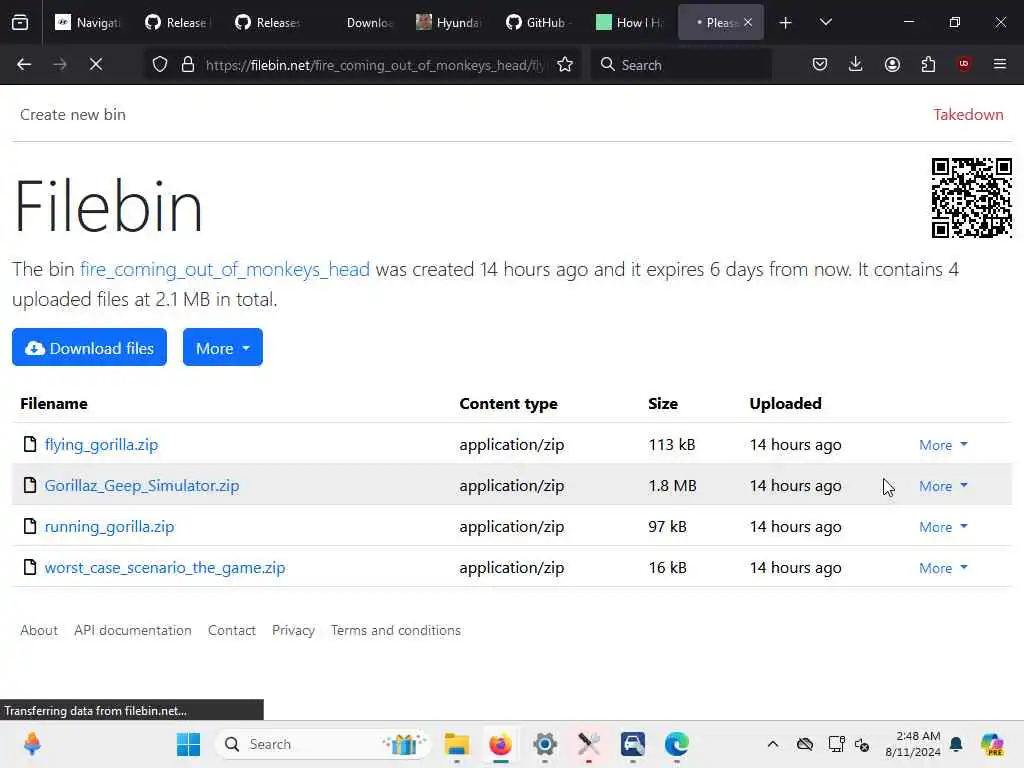Open Firefox from the taskbar

pos(500,744)
